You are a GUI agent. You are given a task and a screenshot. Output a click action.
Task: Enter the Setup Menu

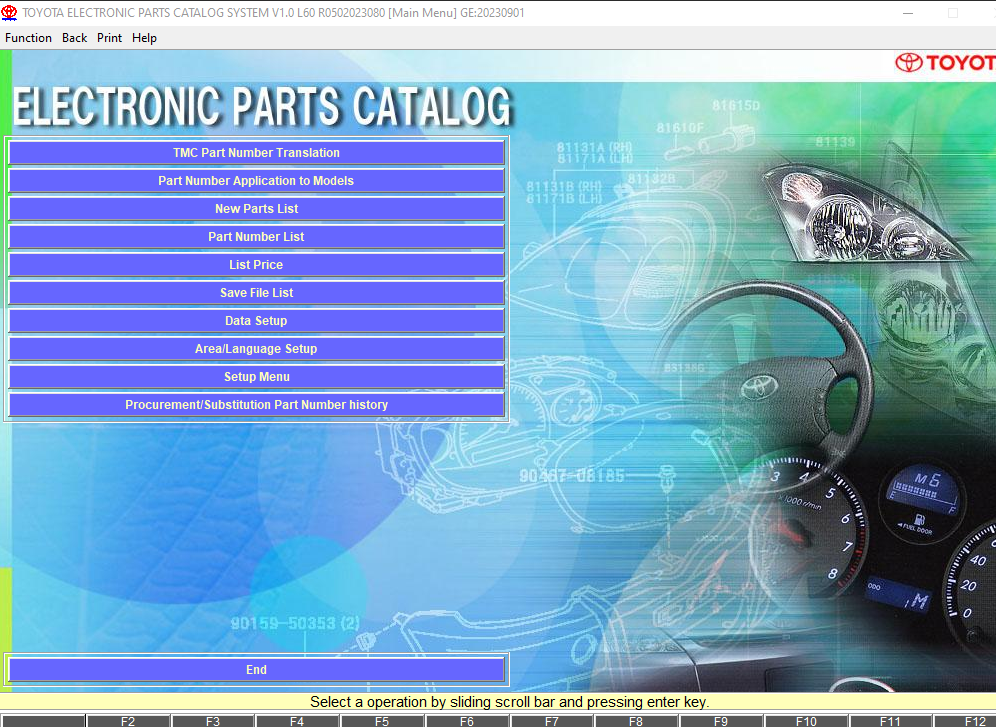(x=256, y=376)
